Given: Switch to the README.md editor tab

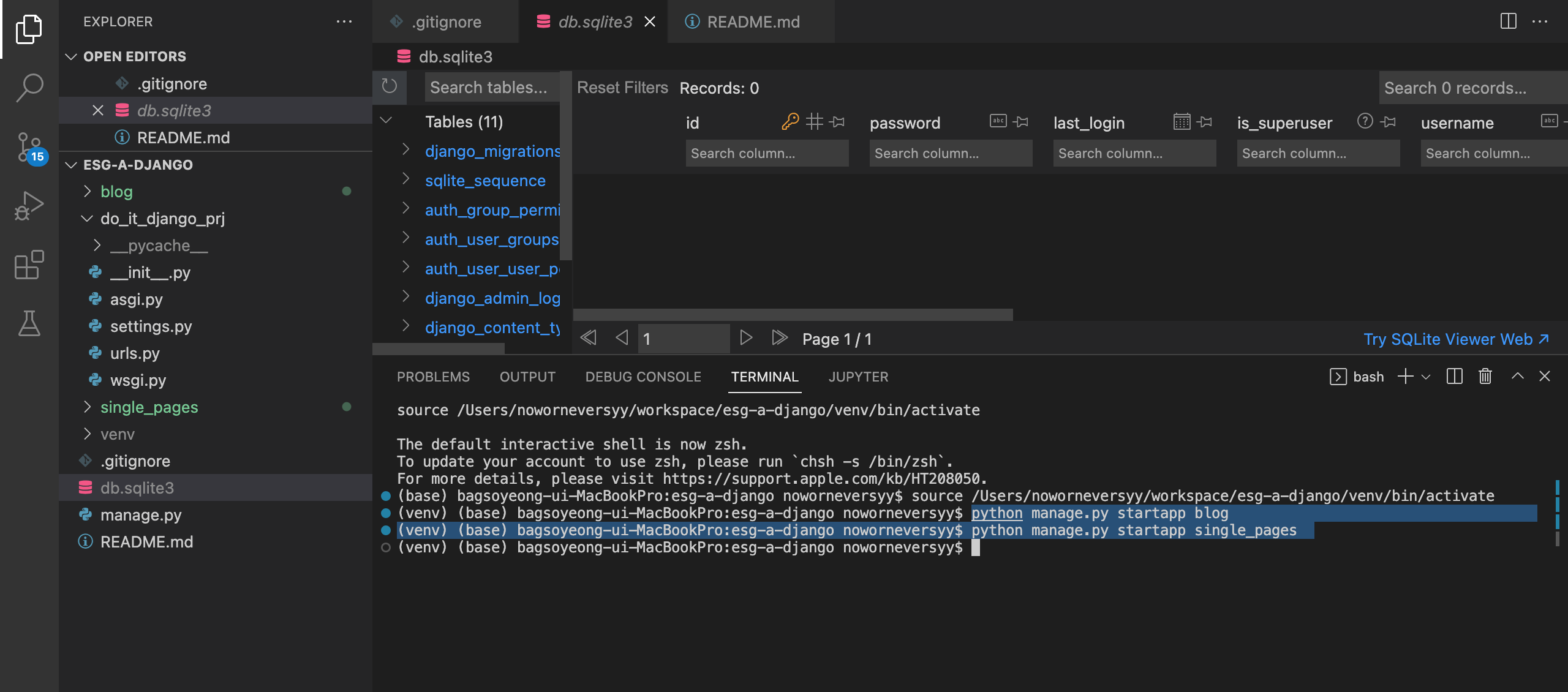Looking at the screenshot, I should 752,21.
